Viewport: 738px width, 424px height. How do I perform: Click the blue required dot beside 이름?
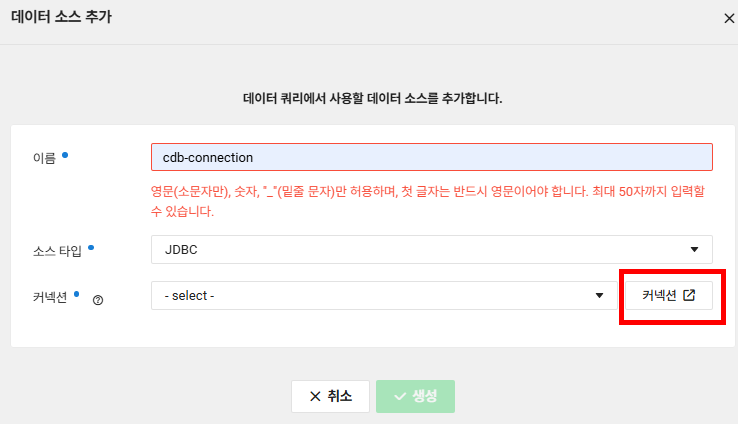pyautogui.click(x=65, y=155)
